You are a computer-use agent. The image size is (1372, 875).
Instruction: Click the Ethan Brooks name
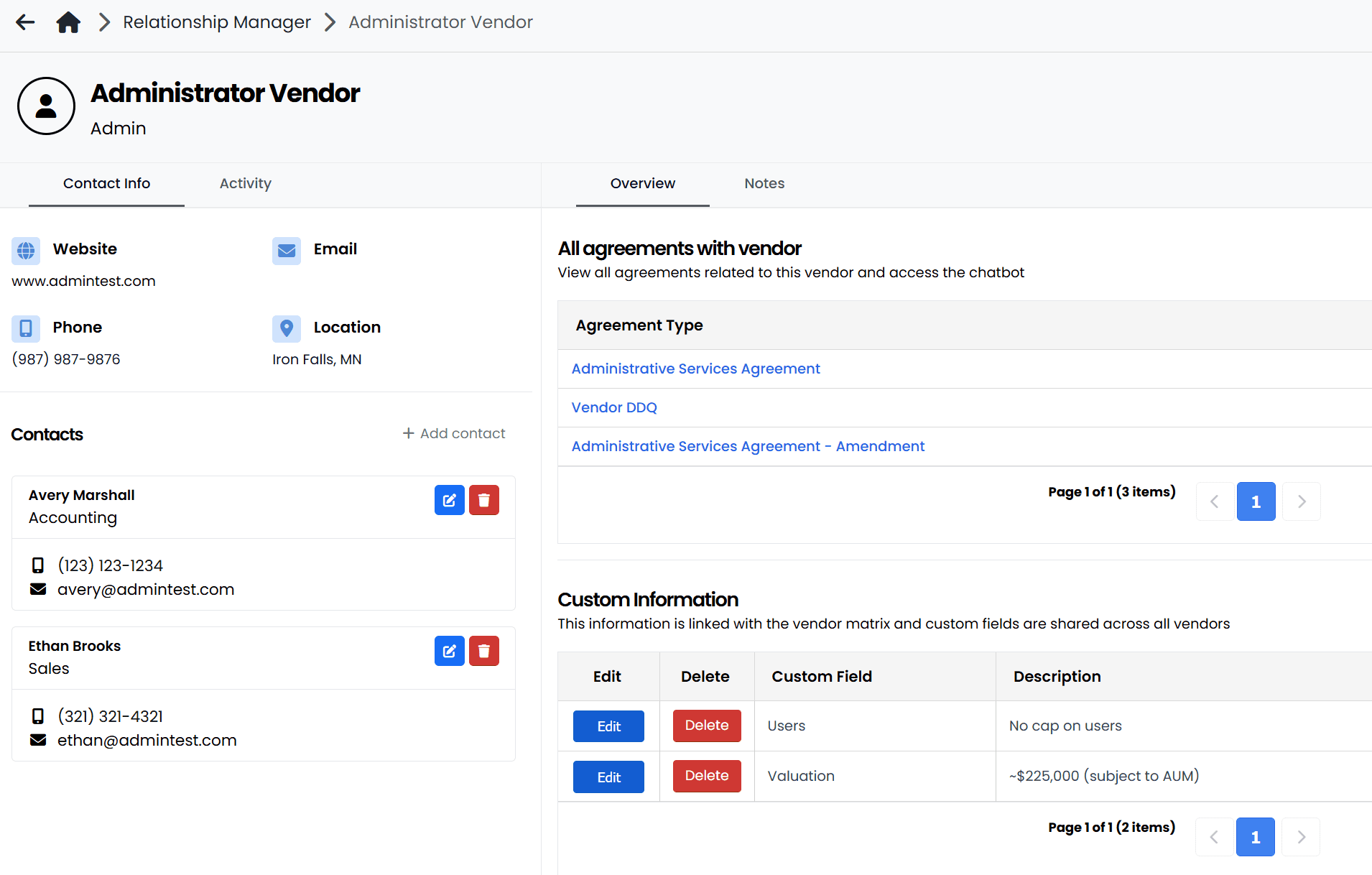pyautogui.click(x=75, y=646)
